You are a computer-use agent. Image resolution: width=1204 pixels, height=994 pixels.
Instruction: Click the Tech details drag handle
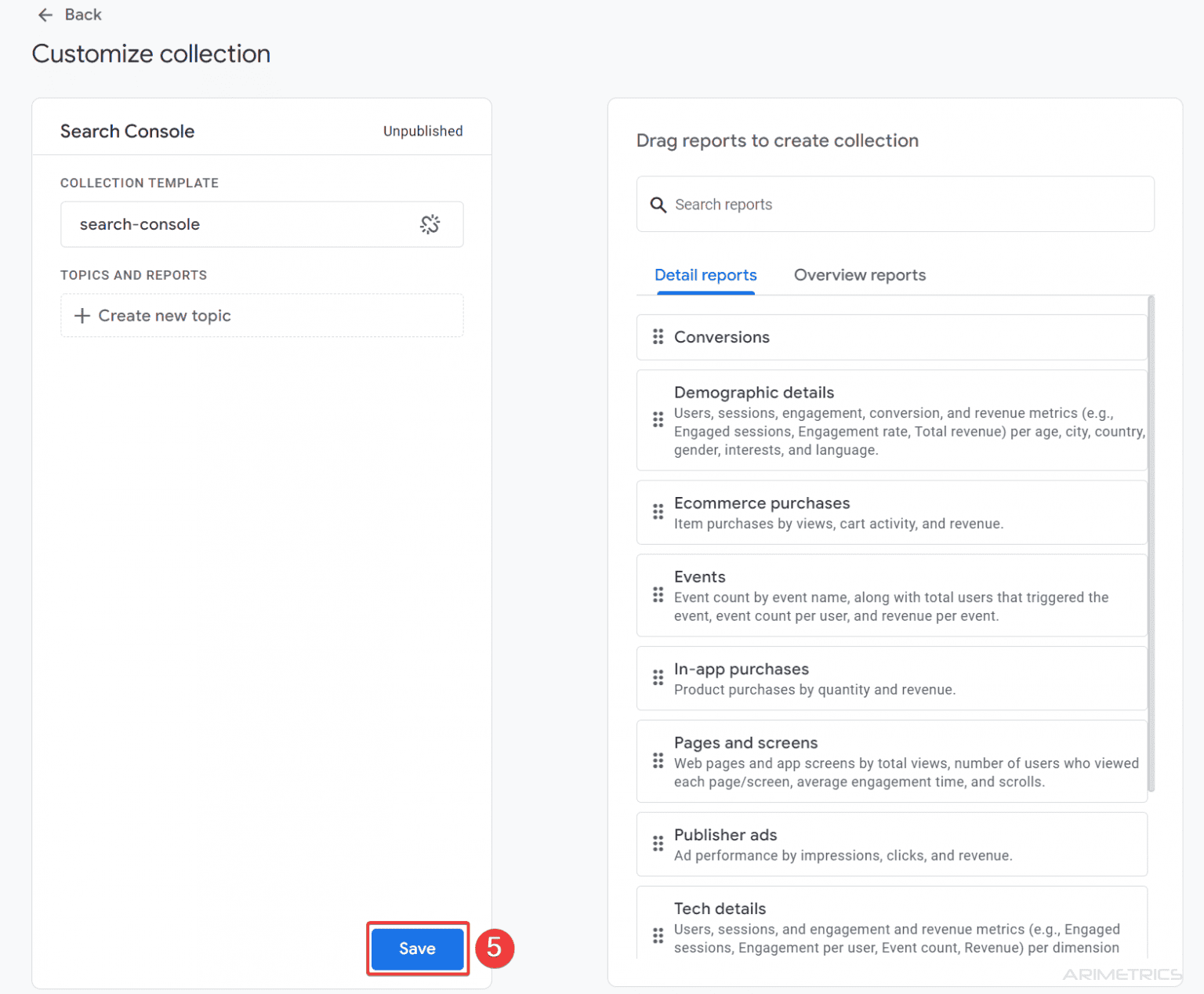click(x=658, y=935)
